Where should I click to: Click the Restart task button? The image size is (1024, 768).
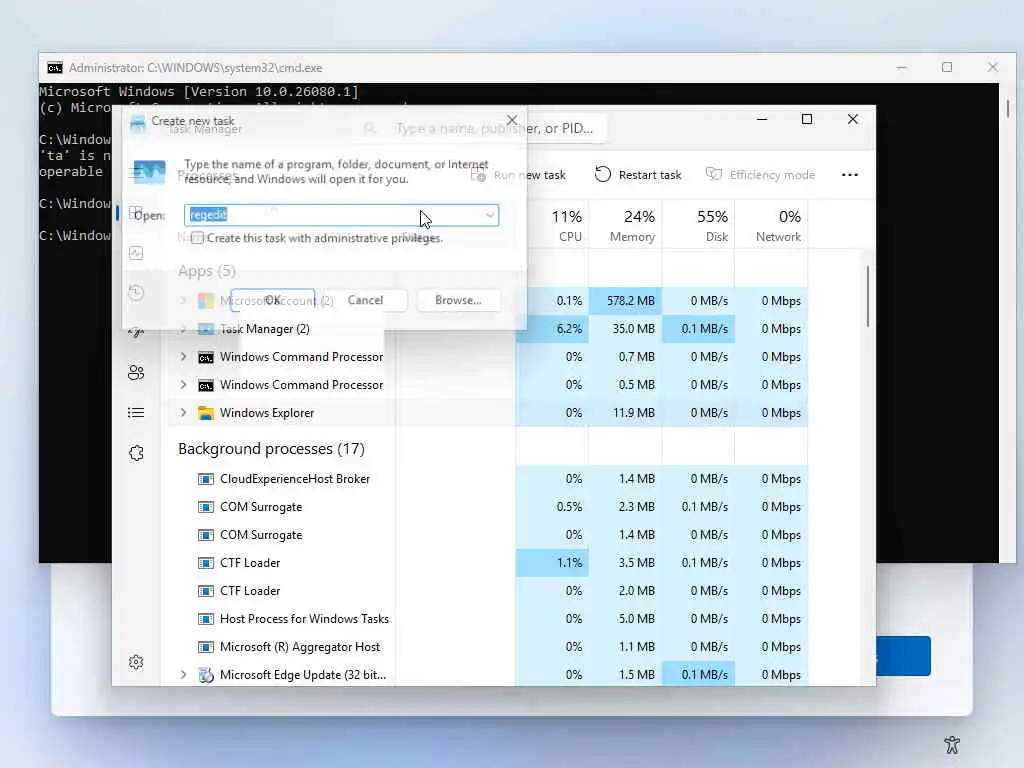click(638, 174)
